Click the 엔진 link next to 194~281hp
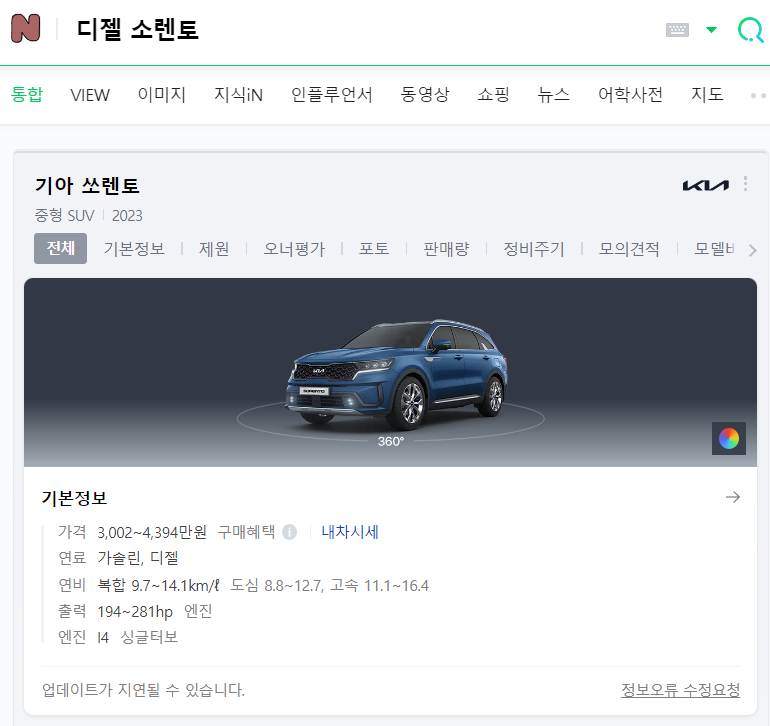This screenshot has width=770, height=726. tap(198, 611)
